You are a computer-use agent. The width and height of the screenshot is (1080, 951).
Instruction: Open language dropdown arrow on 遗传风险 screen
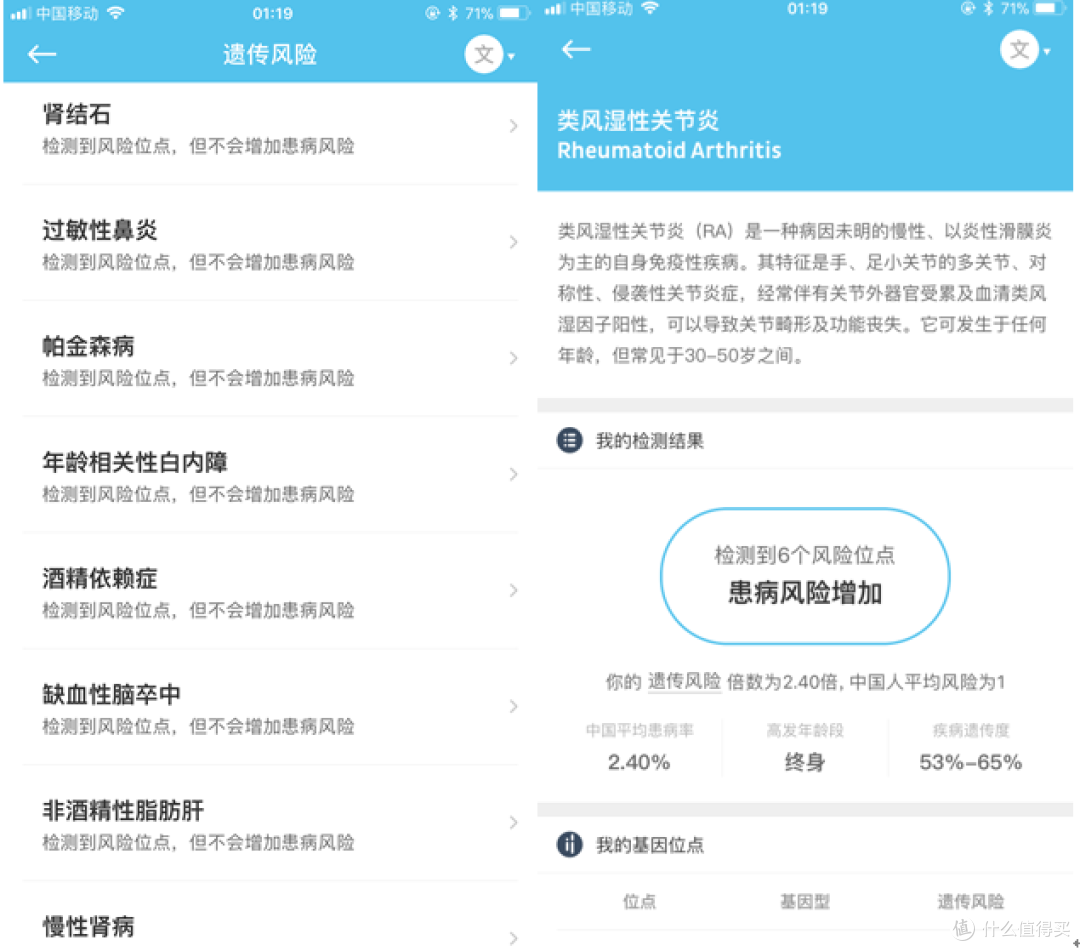(512, 56)
